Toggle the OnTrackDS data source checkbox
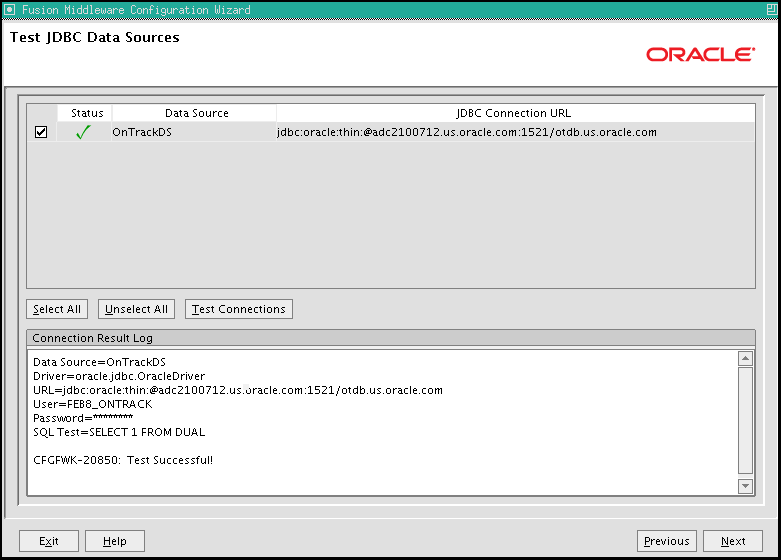Image resolution: width=781 pixels, height=560 pixels. point(41,132)
